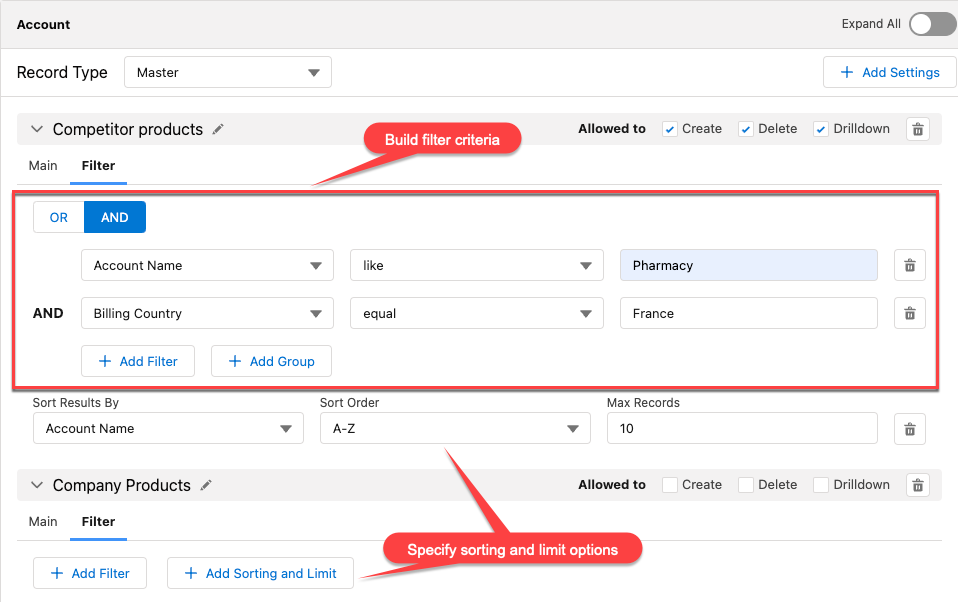This screenshot has width=958, height=602.
Task: Change Sort Order from A-Z dropdown
Action: click(x=455, y=428)
